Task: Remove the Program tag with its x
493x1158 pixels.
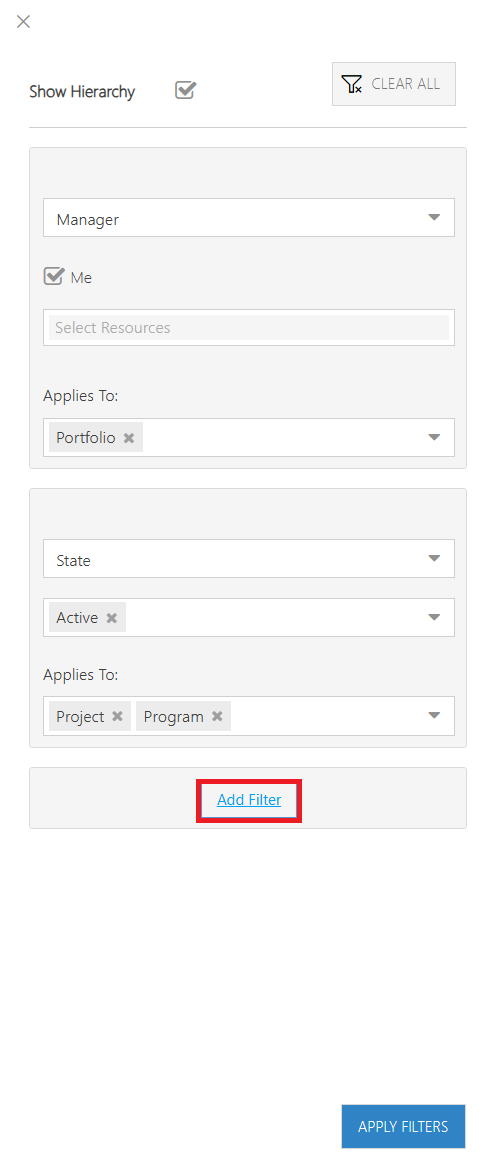Action: pyautogui.click(x=217, y=716)
